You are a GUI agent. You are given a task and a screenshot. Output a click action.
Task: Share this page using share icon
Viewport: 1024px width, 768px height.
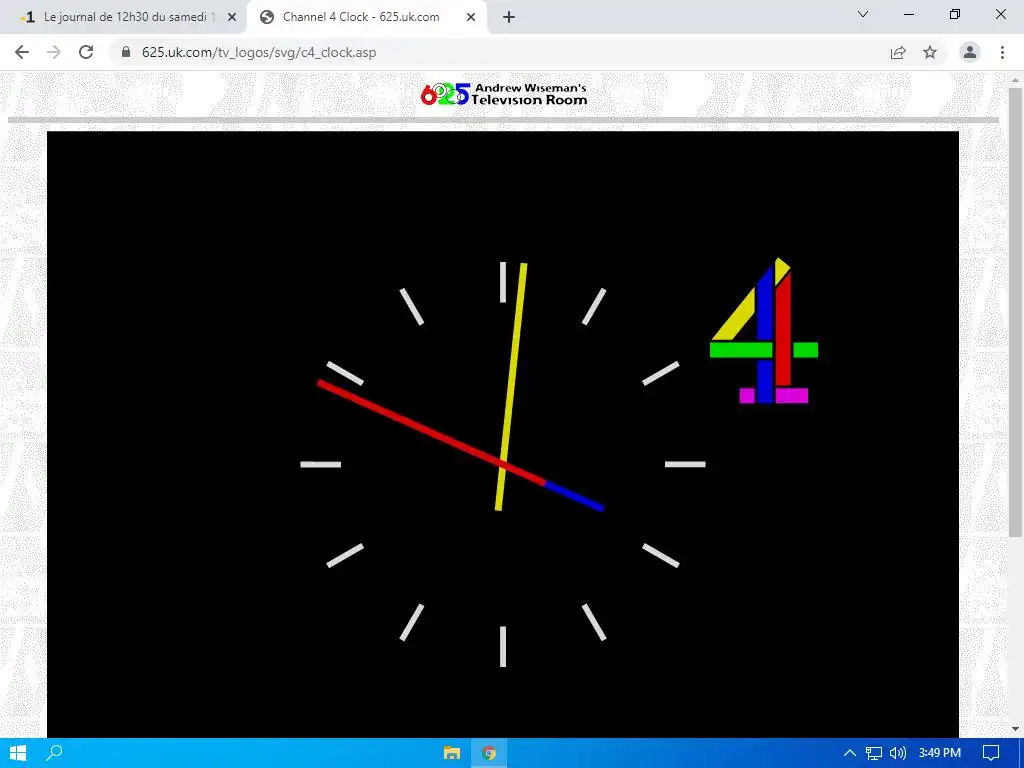click(898, 52)
